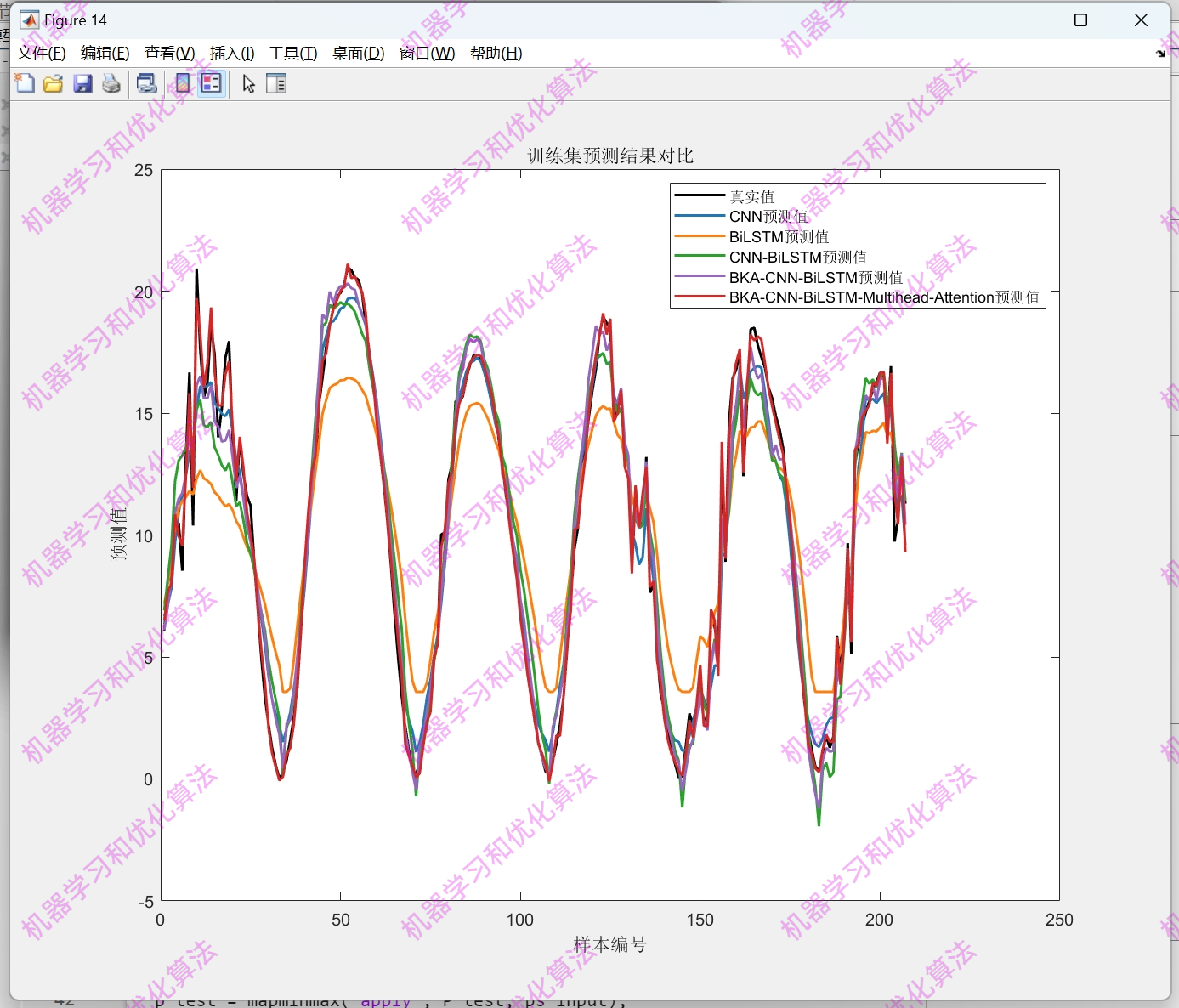Activate the Edit Plot arrow tool

tap(248, 83)
